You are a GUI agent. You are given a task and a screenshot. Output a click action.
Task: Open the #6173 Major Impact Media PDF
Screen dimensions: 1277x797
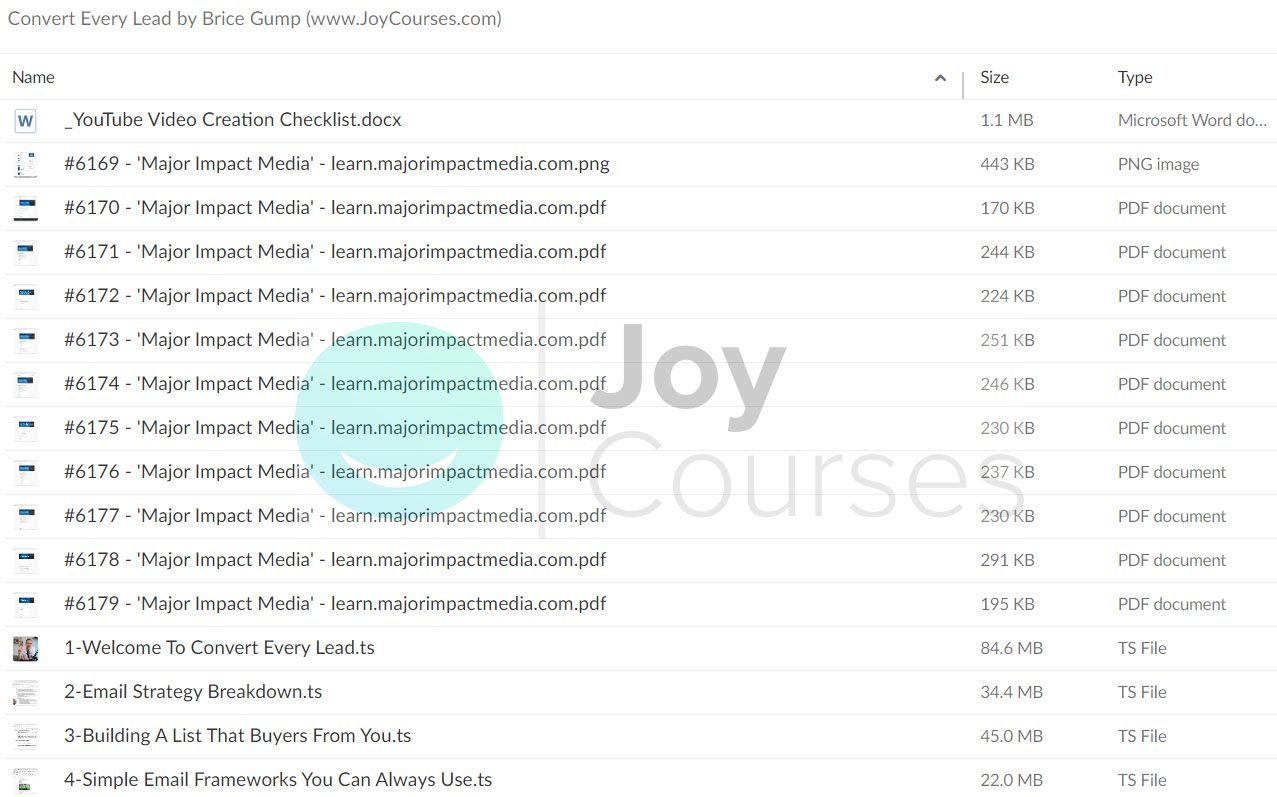pyautogui.click(x=335, y=340)
